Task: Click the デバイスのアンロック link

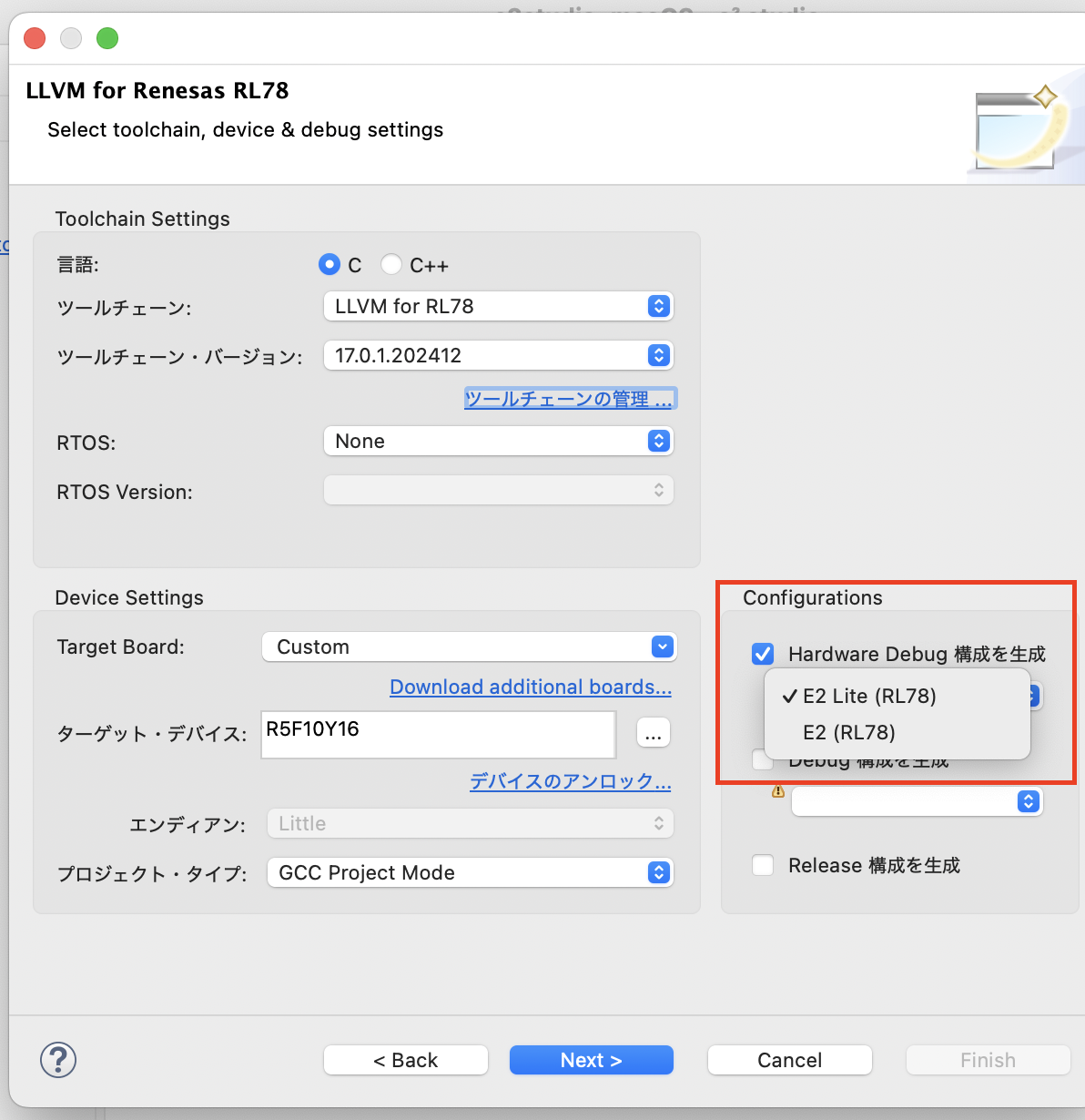Action: [570, 781]
